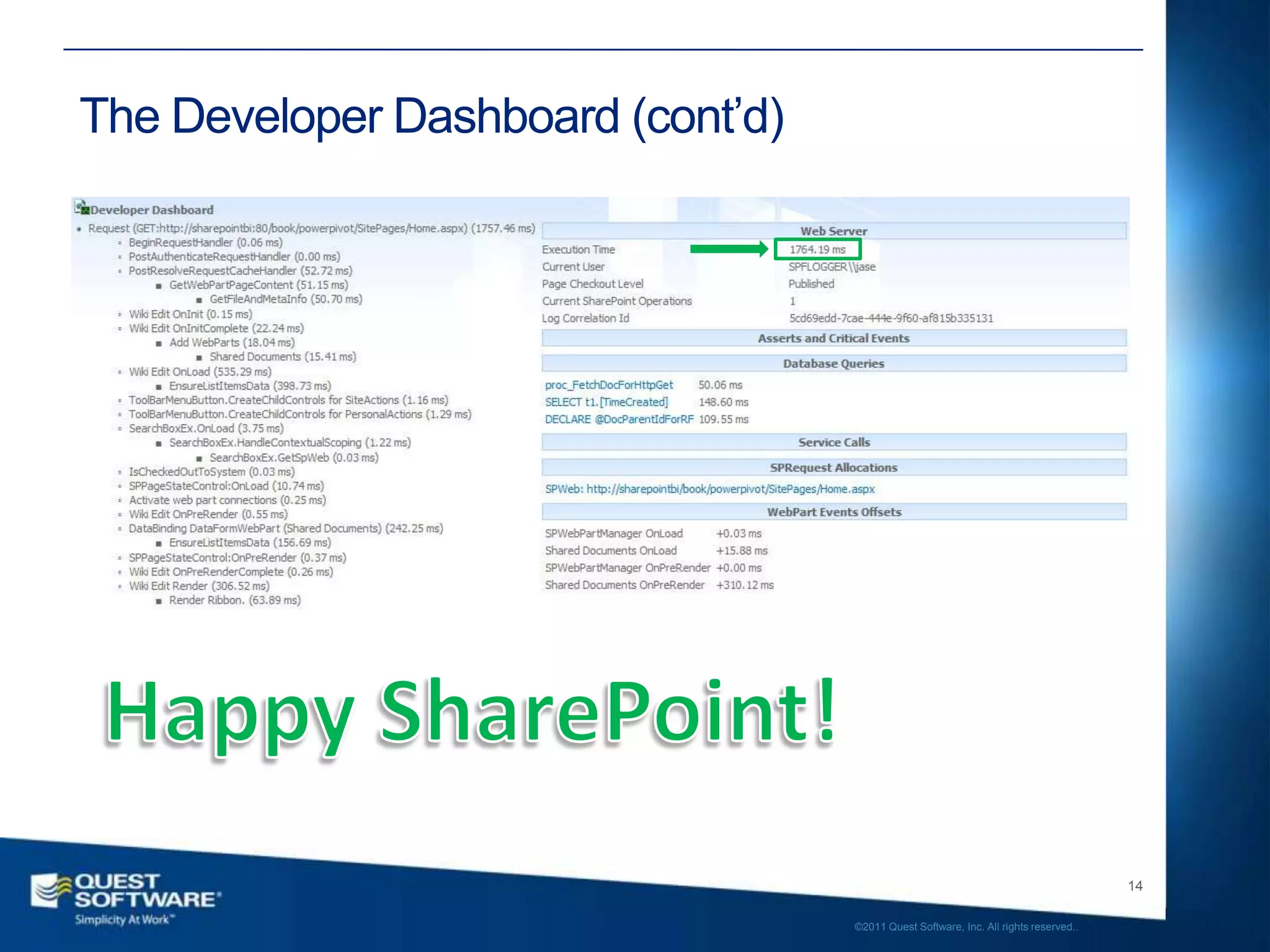Click the Quest Software logo
Image resolution: width=1270 pixels, height=952 pixels.
coord(127,899)
